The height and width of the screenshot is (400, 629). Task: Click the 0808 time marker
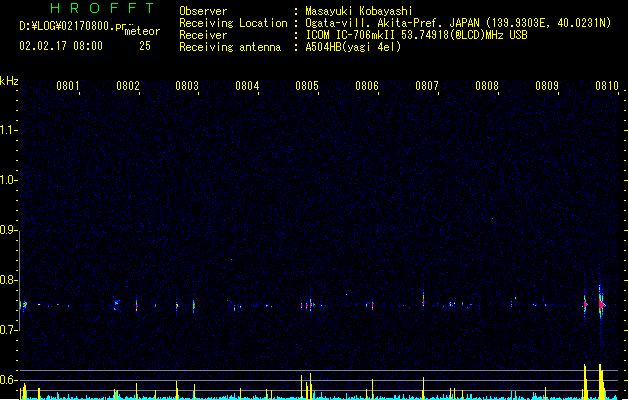click(487, 86)
